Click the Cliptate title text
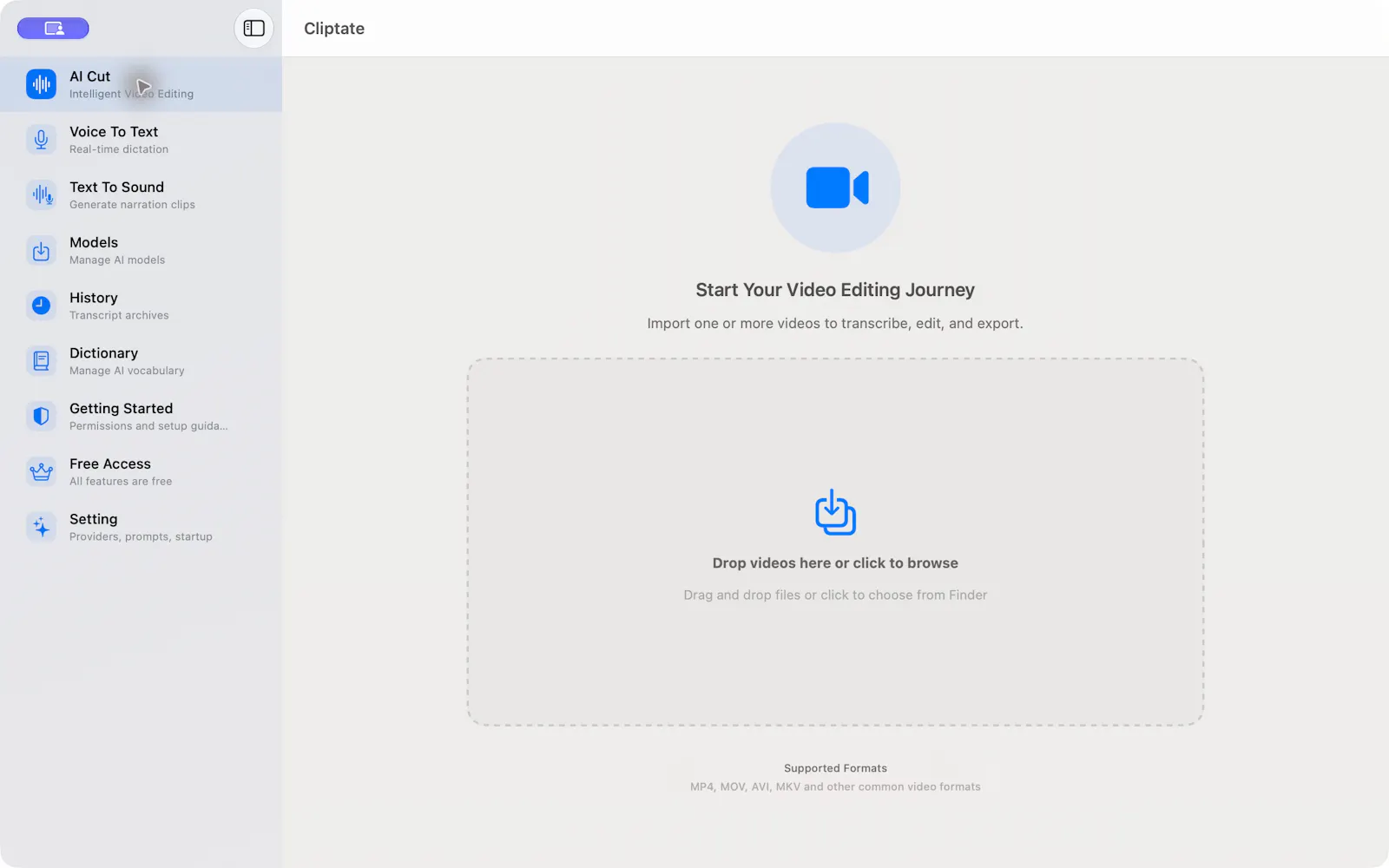Image resolution: width=1389 pixels, height=868 pixels. point(334,29)
